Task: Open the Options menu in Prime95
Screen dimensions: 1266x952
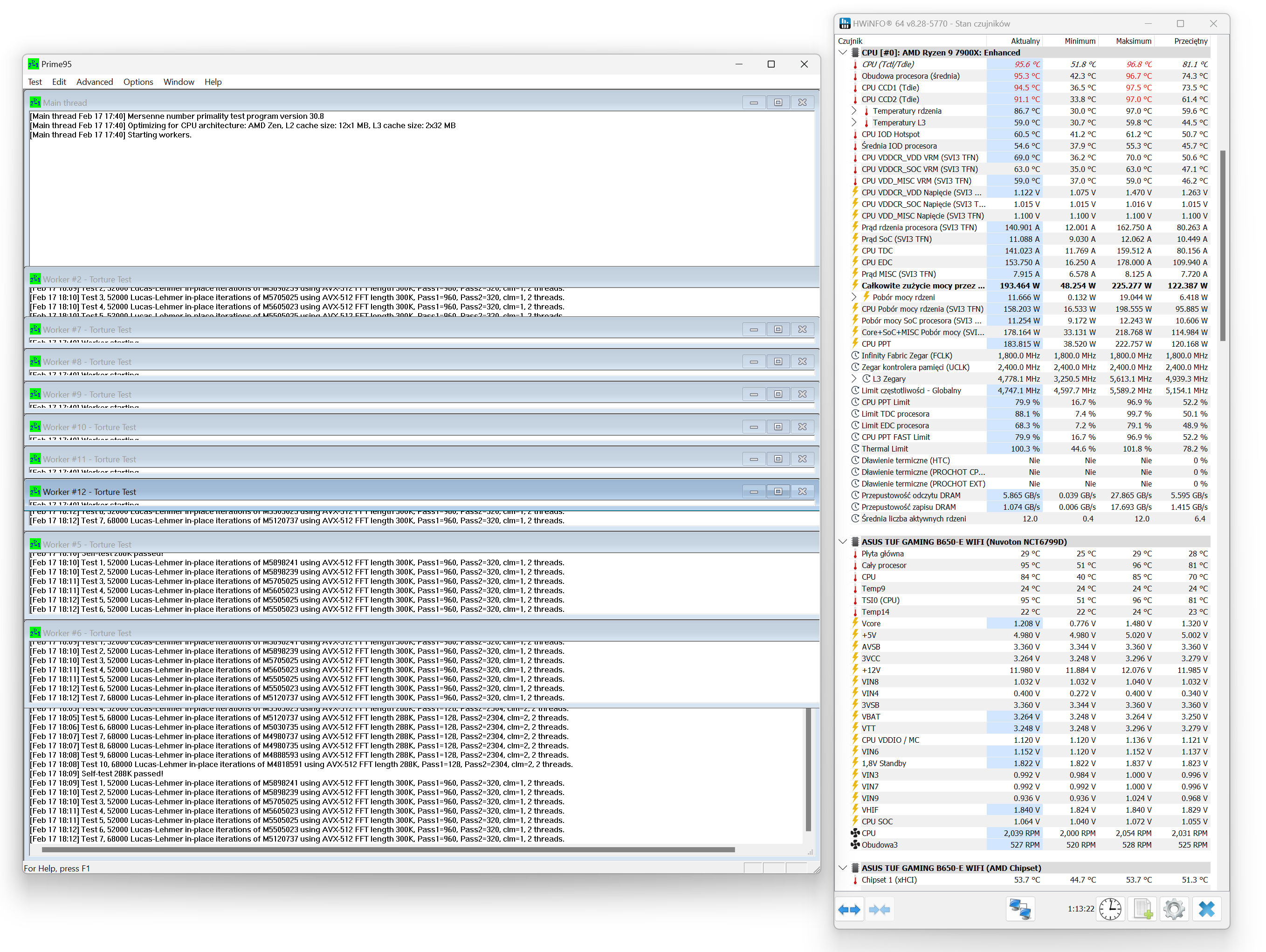Action: coord(138,82)
